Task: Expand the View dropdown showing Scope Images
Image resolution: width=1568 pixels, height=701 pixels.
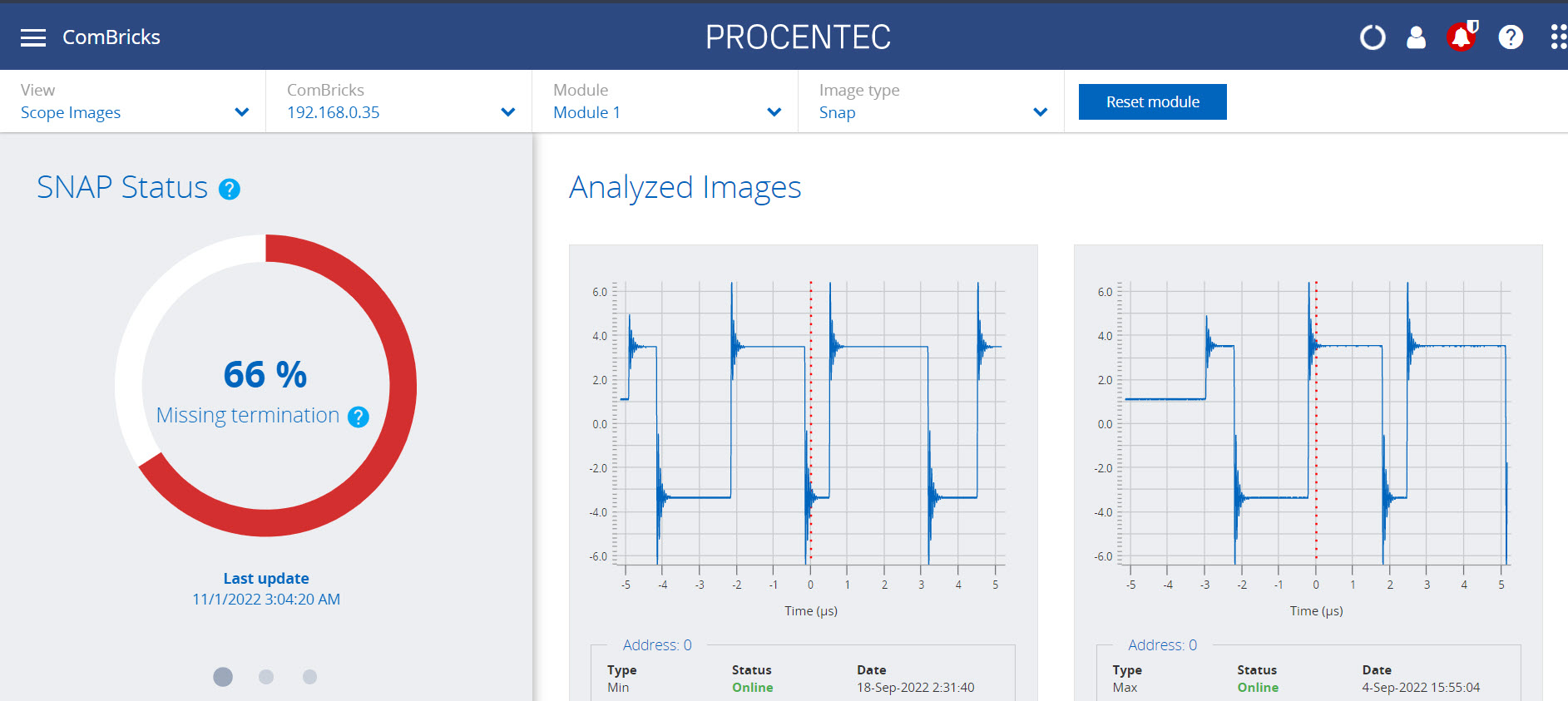Action: [x=133, y=101]
